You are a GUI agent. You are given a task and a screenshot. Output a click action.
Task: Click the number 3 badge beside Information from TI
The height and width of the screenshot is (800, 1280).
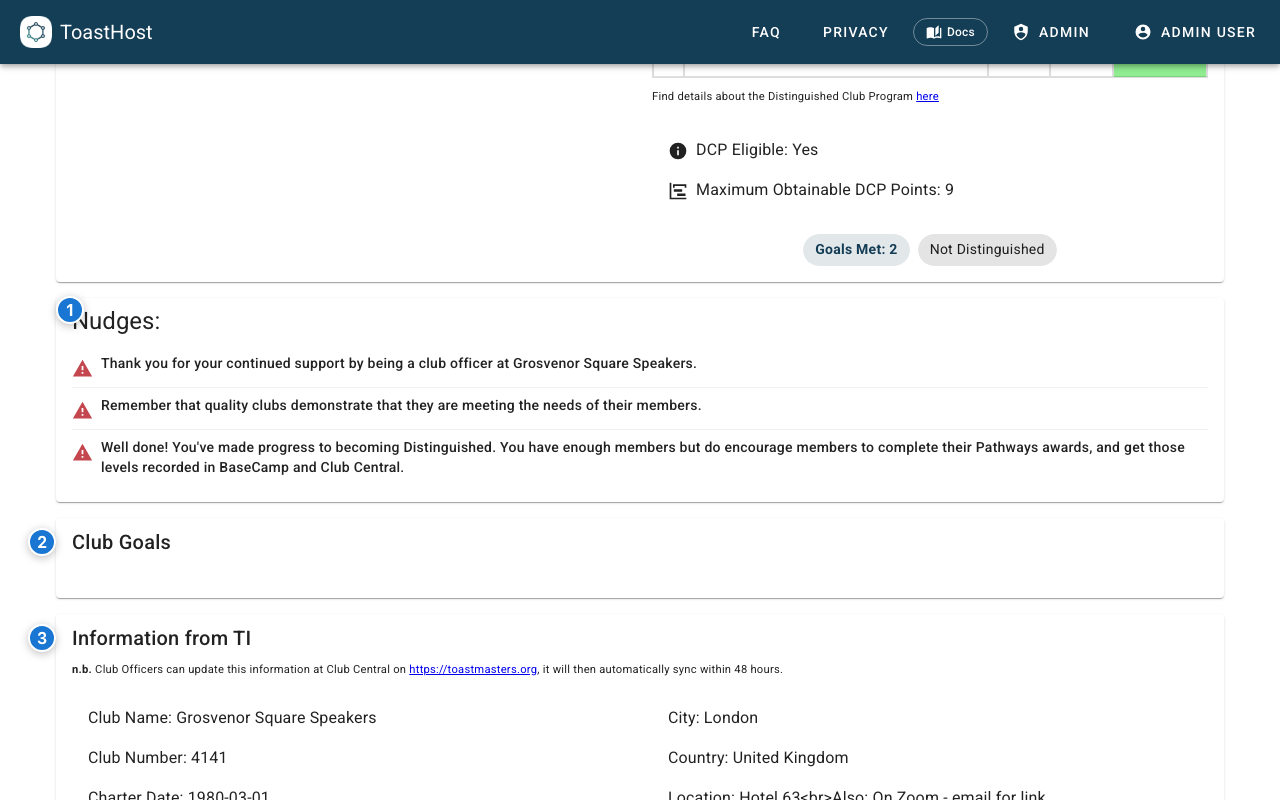pyautogui.click(x=42, y=638)
